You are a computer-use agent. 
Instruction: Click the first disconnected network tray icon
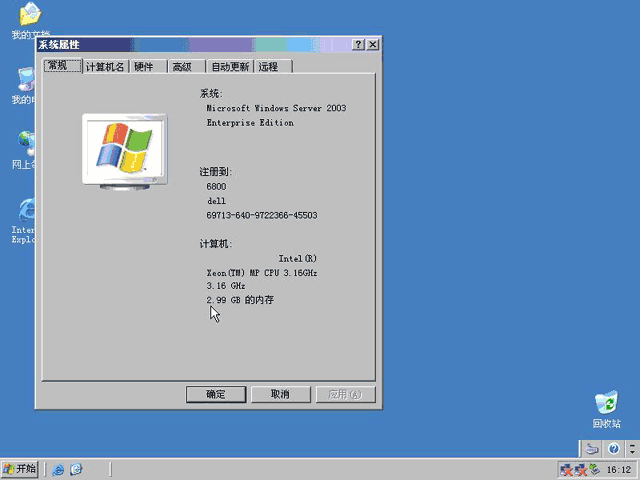click(x=566, y=470)
